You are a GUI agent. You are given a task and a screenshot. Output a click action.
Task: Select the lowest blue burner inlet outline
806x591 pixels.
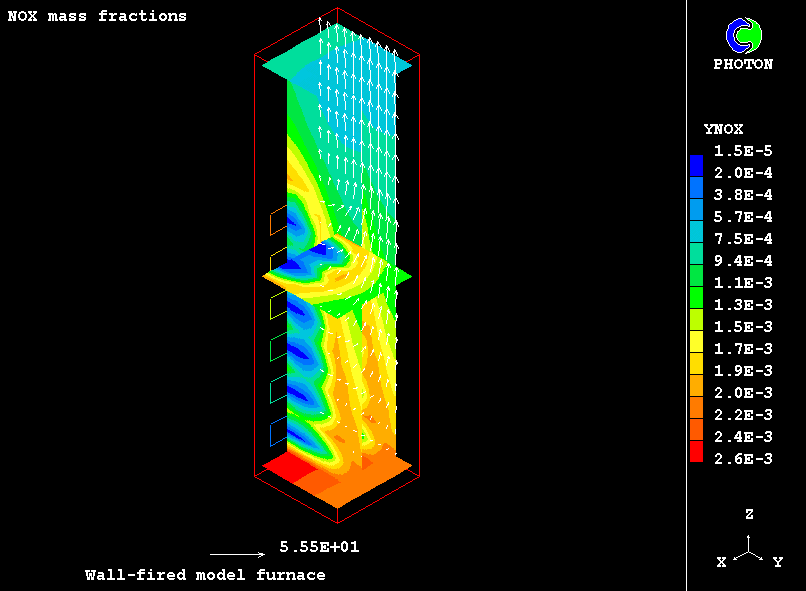point(279,433)
